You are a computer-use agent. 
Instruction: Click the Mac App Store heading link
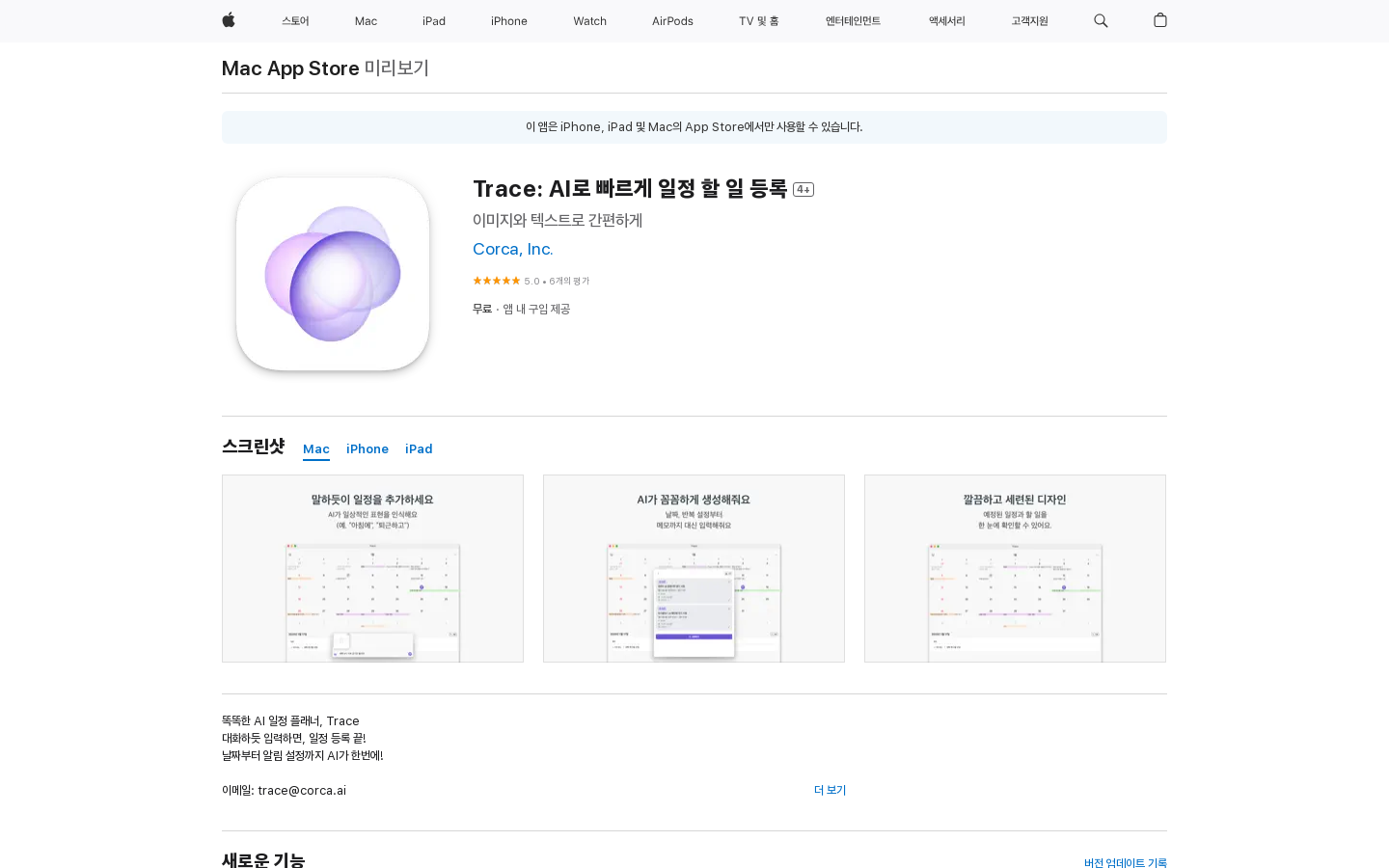point(290,68)
